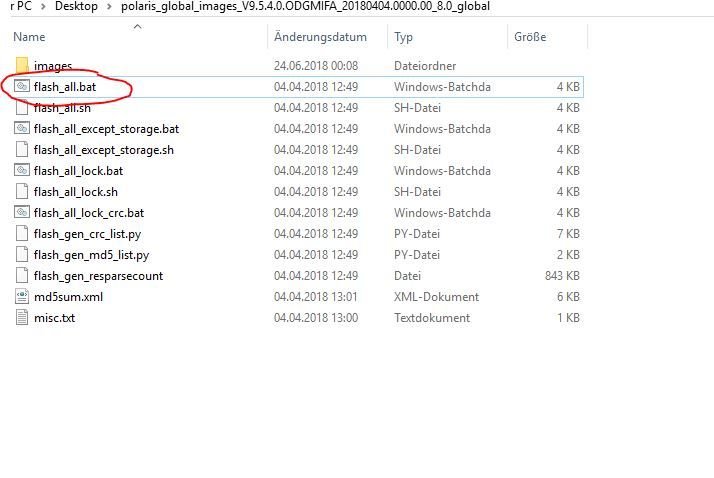This screenshot has width=714, height=478.
Task: Click the Datei type of flash_gen_resparsecount
Action: coord(407,275)
